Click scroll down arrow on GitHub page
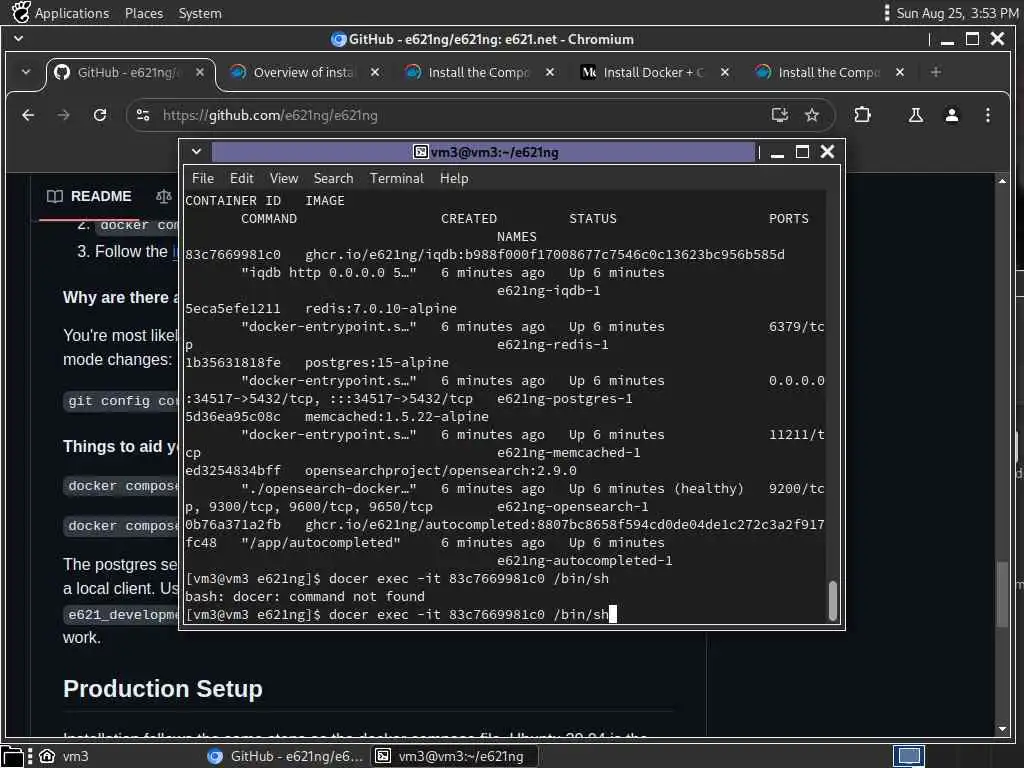This screenshot has height=768, width=1024. pyautogui.click(x=1002, y=729)
